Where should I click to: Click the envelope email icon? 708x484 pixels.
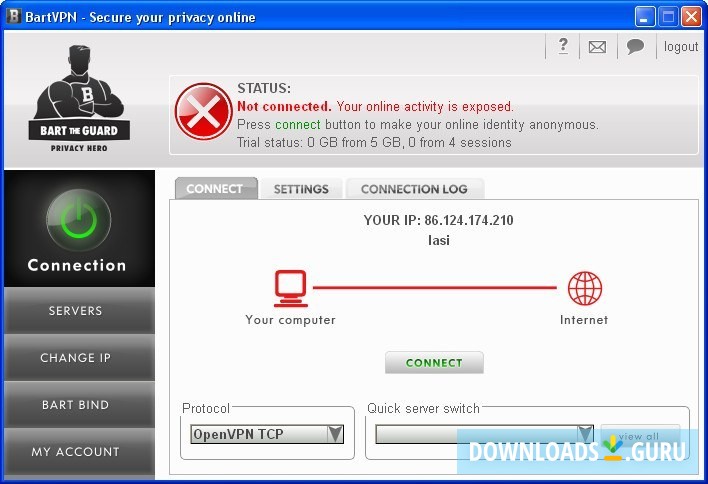[x=597, y=47]
